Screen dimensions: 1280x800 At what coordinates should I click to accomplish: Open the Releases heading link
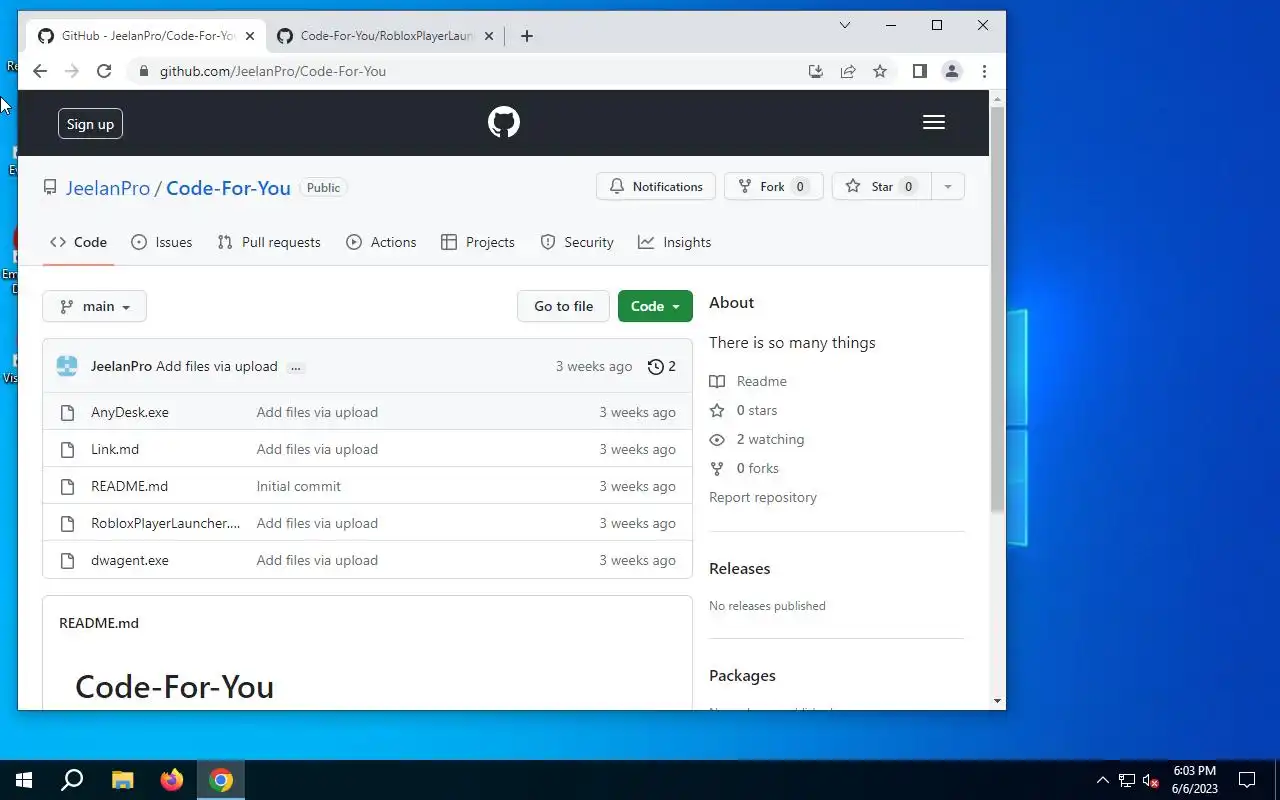point(740,568)
